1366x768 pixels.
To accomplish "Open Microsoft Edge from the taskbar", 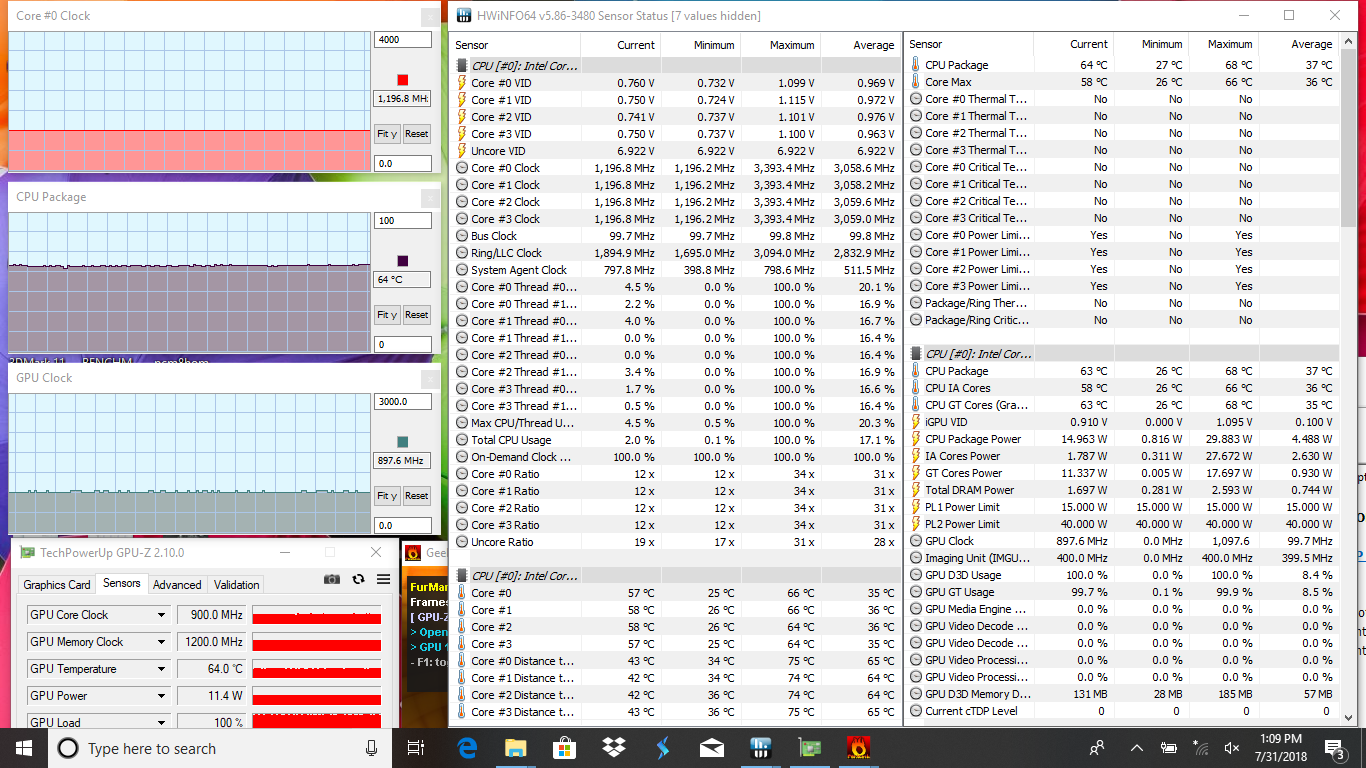I will 467,747.
